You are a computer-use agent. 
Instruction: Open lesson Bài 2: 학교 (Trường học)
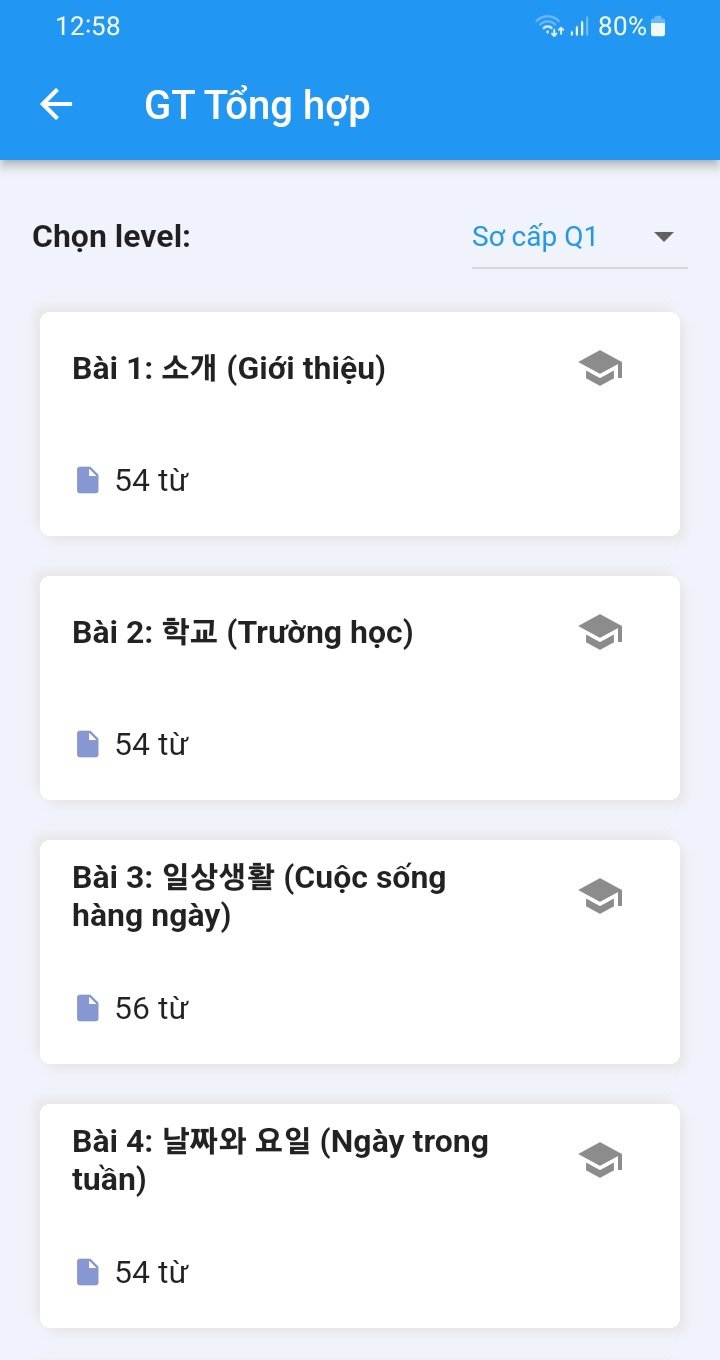(243, 633)
